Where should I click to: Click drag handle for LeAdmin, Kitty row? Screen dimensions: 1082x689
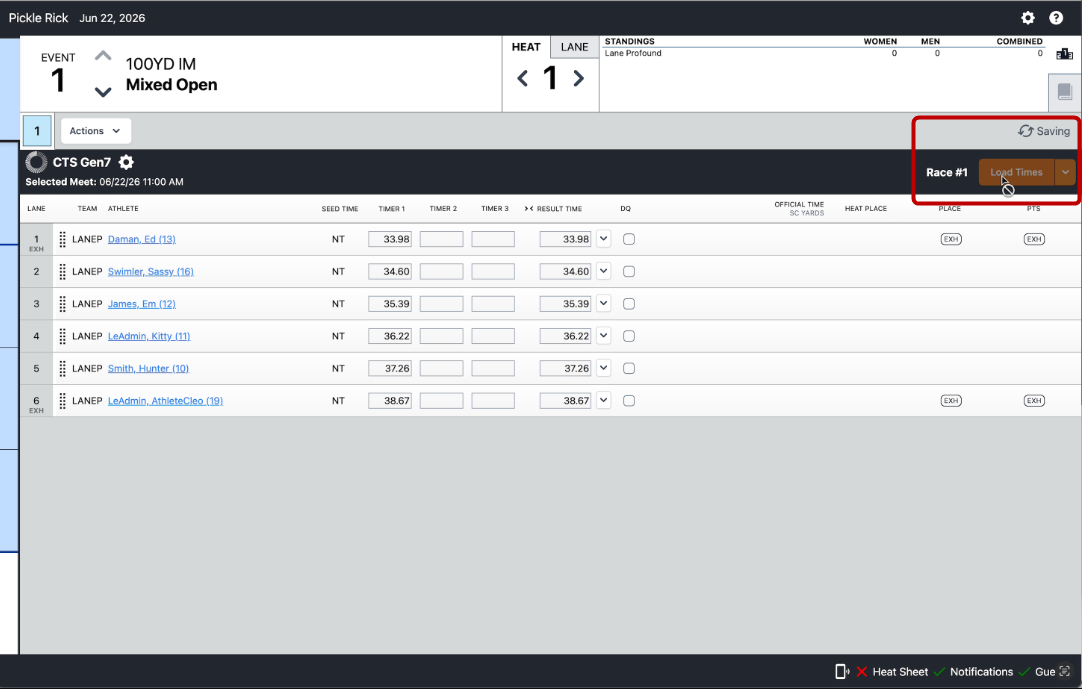pyautogui.click(x=62, y=336)
